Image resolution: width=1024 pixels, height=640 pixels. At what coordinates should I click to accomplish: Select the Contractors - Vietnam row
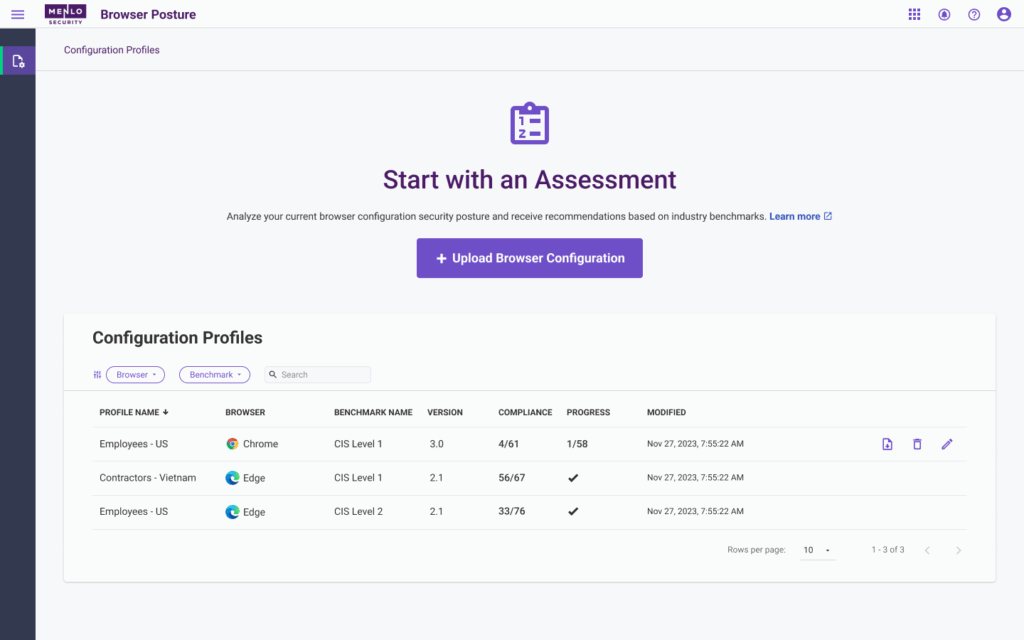coord(148,478)
